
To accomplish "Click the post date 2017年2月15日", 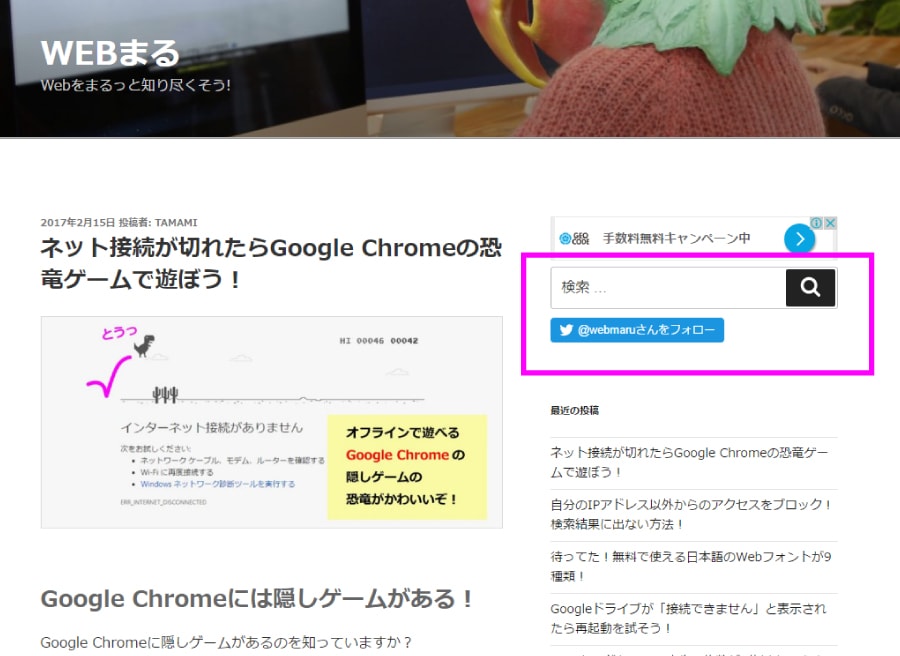I will 77,223.
